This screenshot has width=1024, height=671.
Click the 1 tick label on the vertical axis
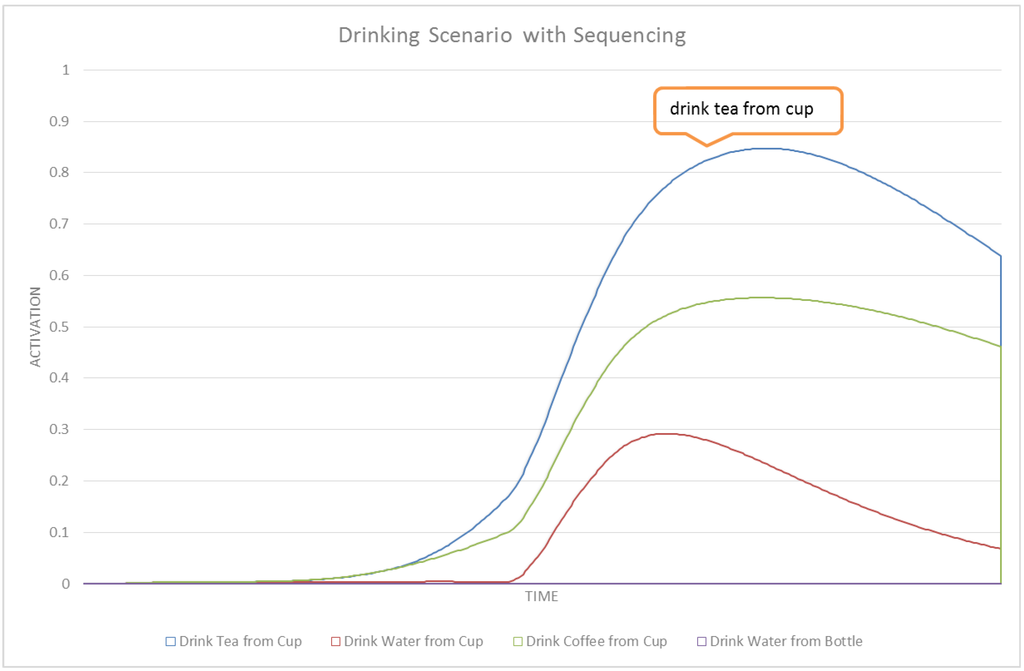click(x=66, y=70)
